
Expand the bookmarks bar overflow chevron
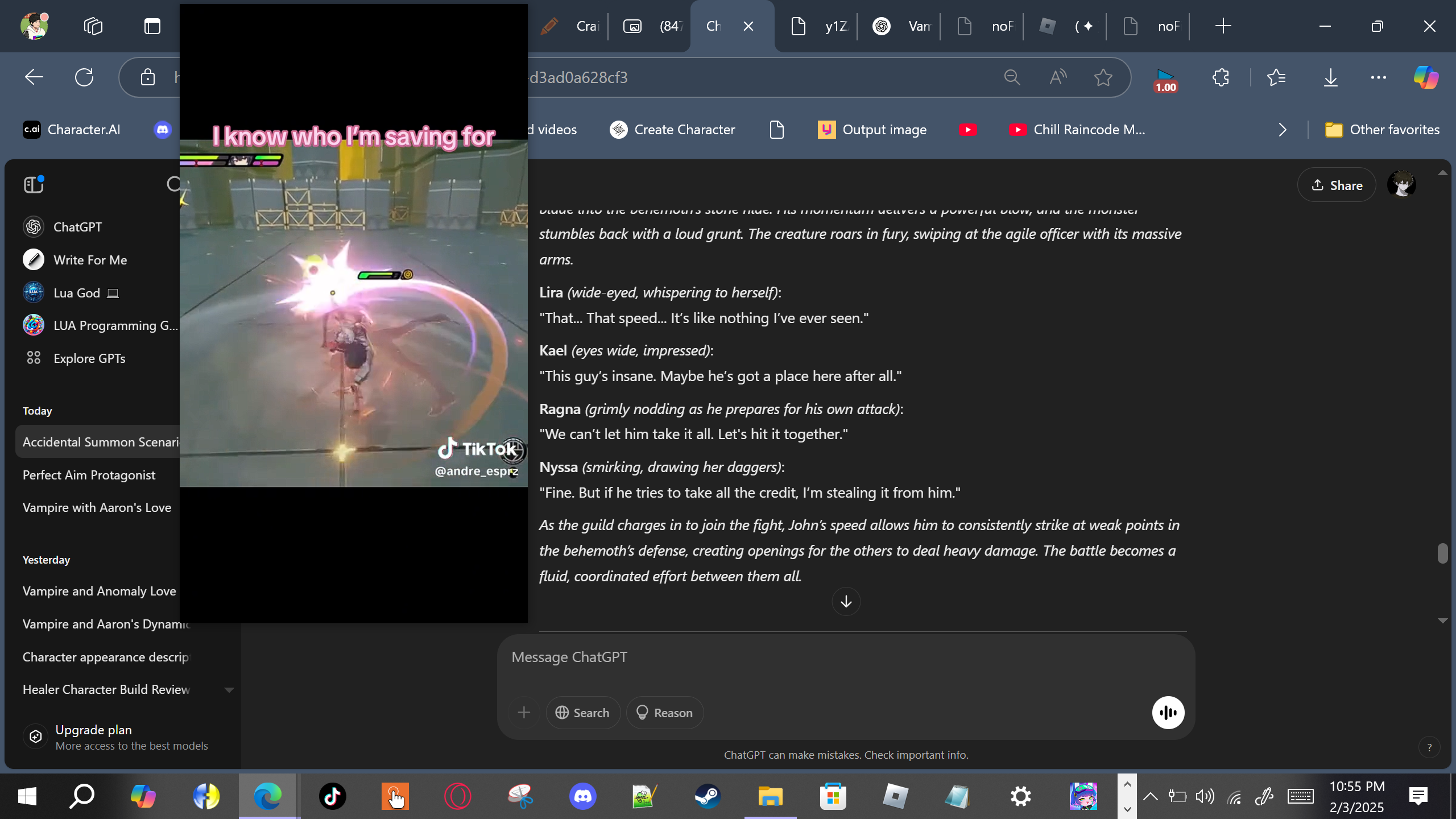[x=1283, y=130]
